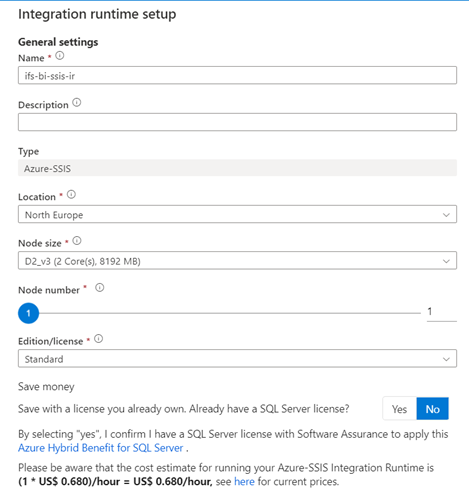Click the chevron arrow in Location field
Viewport: 469px width, 496px height.
[446, 215]
